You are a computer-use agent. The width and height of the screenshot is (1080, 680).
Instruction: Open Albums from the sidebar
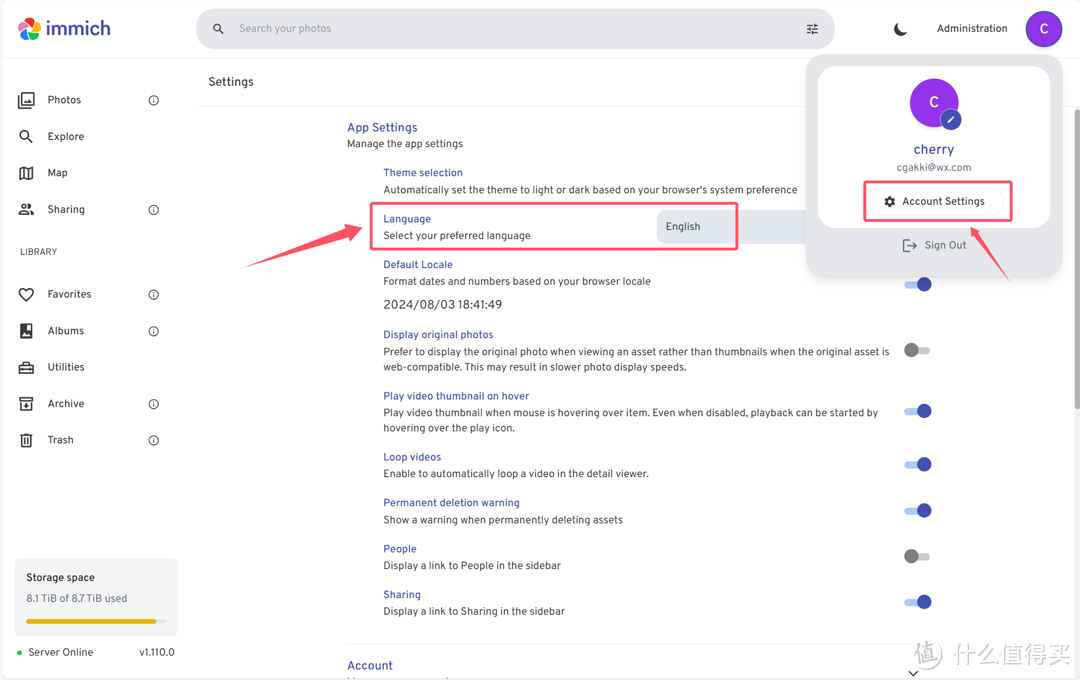tap(66, 331)
